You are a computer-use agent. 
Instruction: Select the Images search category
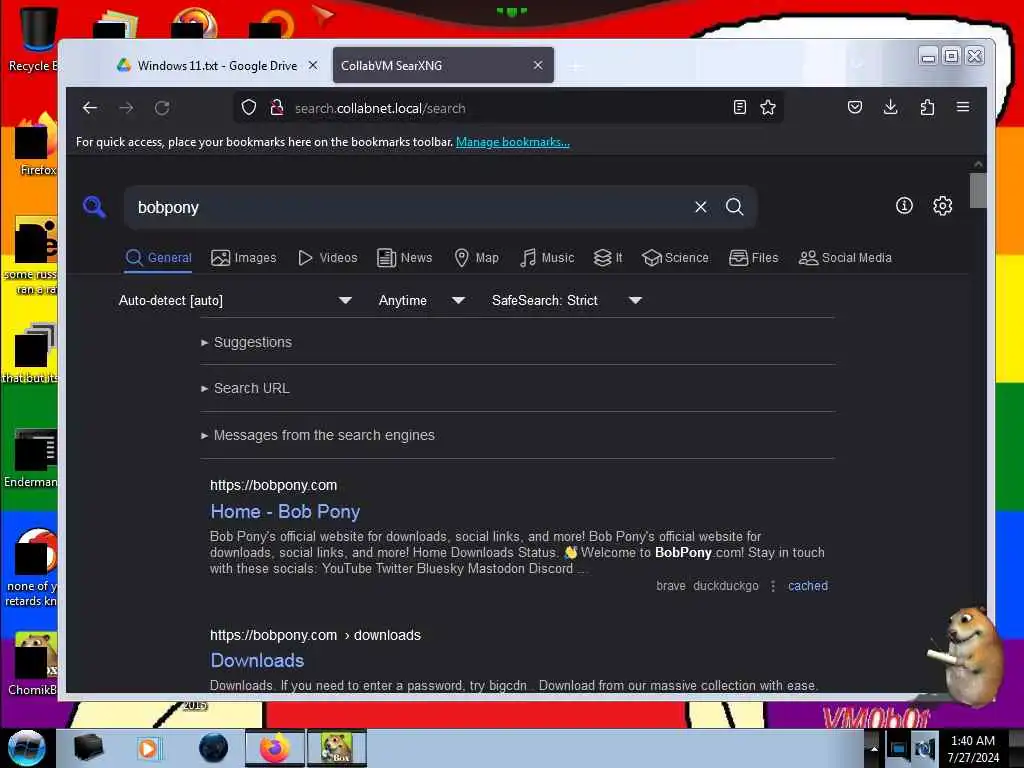click(244, 258)
